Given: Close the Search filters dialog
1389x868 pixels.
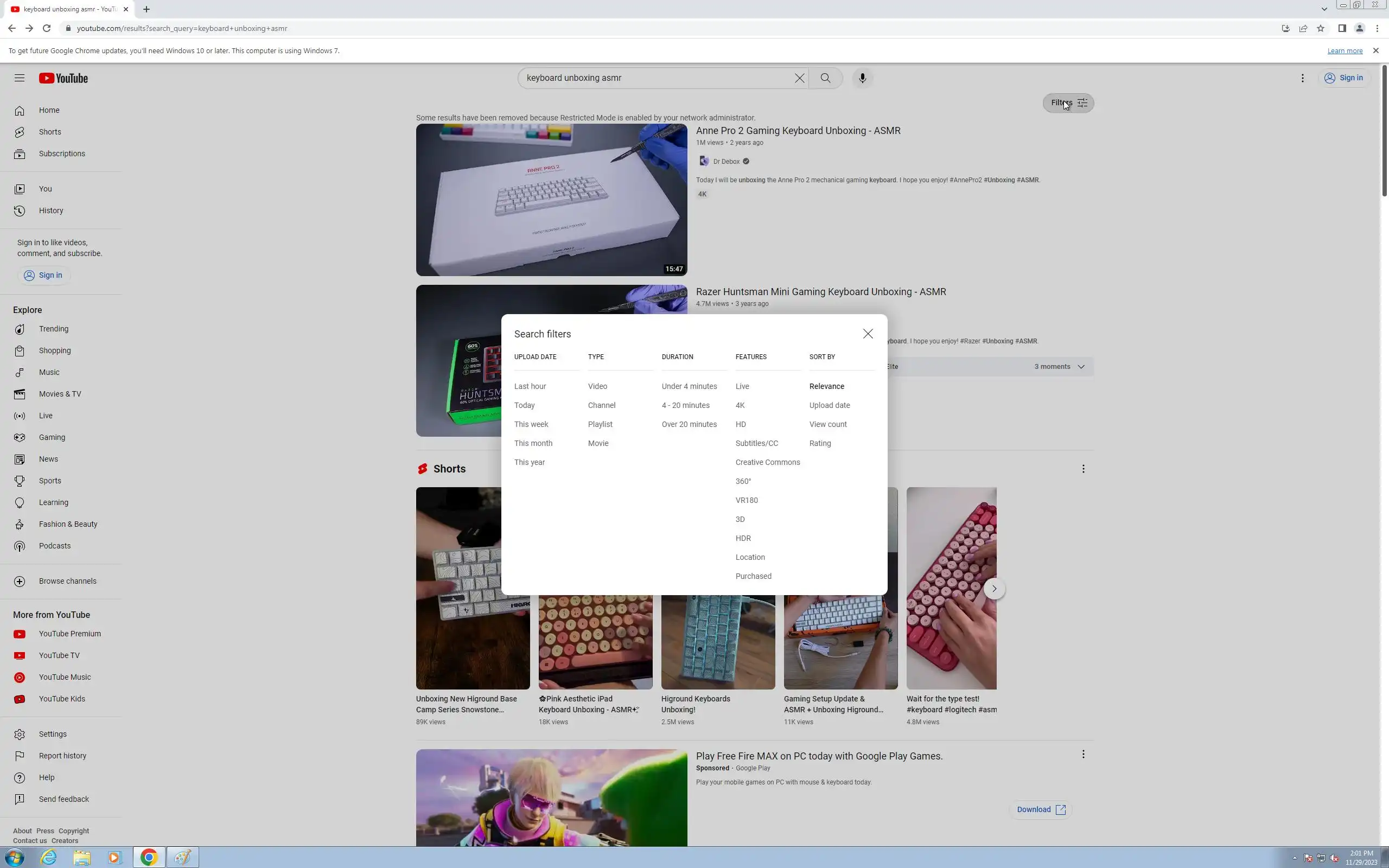Looking at the screenshot, I should (x=868, y=334).
